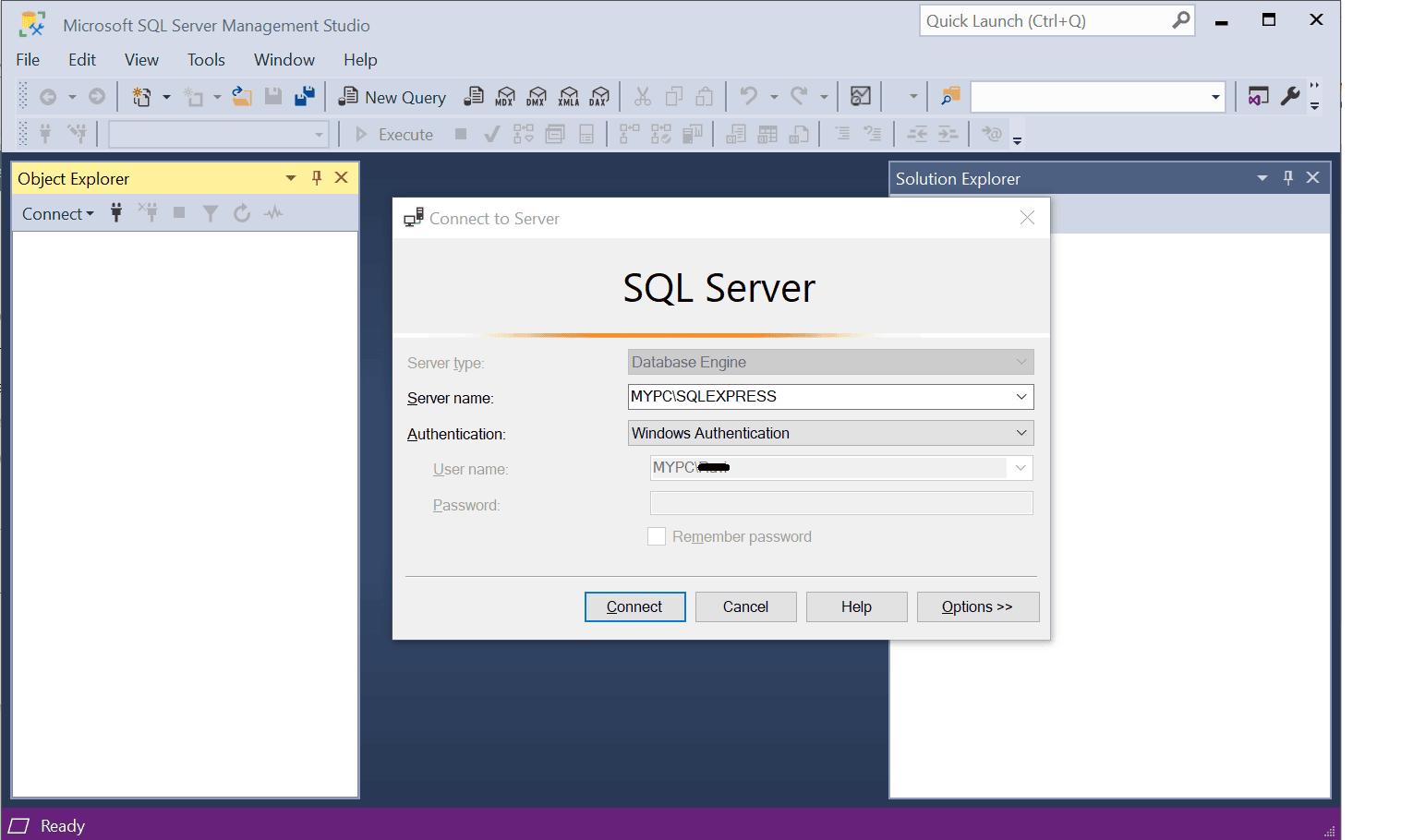Click the connect icon in Object Explorer toolbar
This screenshot has height=840, width=1413.
coord(116,213)
